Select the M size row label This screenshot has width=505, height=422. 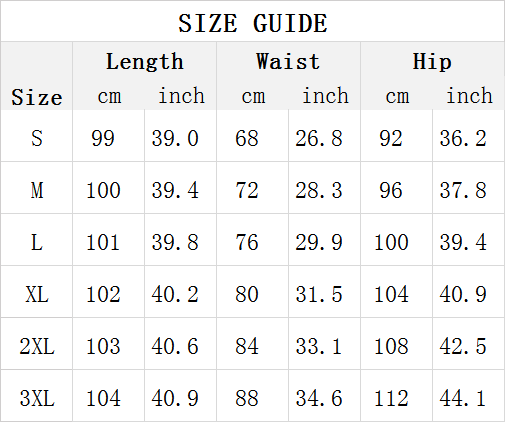pyautogui.click(x=37, y=190)
